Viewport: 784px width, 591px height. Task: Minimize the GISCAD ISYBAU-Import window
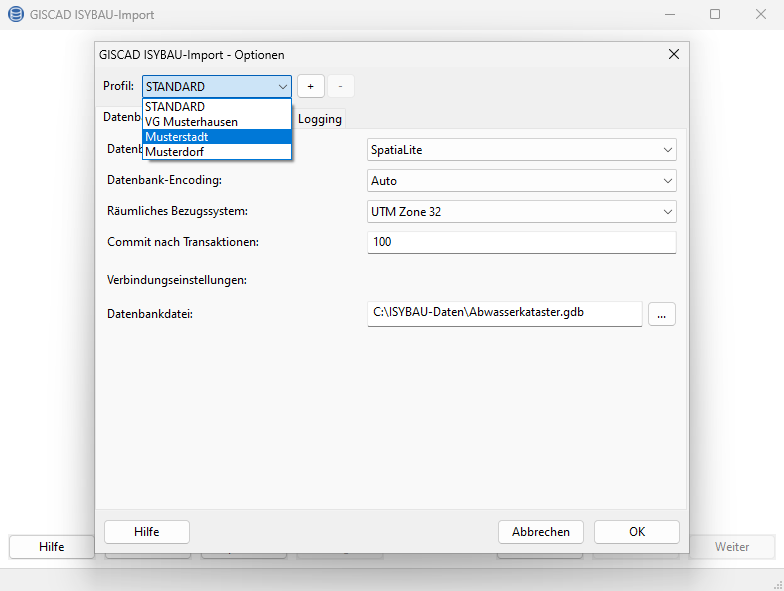click(670, 14)
